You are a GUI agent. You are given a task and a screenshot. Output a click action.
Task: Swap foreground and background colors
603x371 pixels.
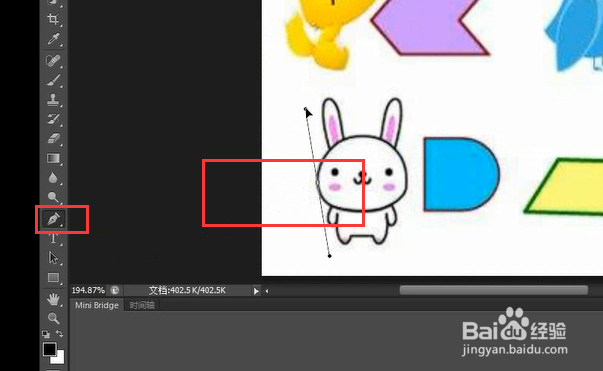(59, 333)
